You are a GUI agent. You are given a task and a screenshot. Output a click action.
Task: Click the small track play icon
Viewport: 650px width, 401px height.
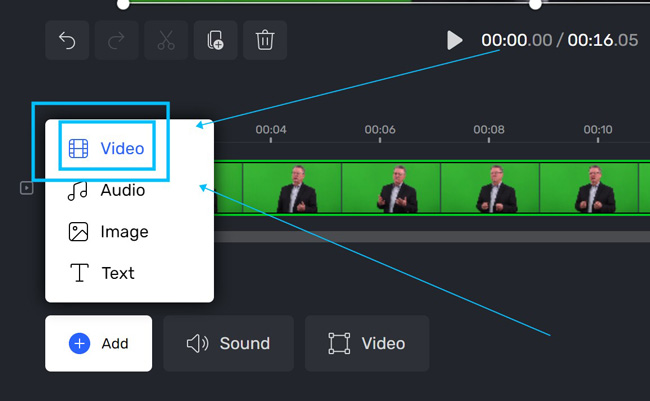[x=27, y=188]
